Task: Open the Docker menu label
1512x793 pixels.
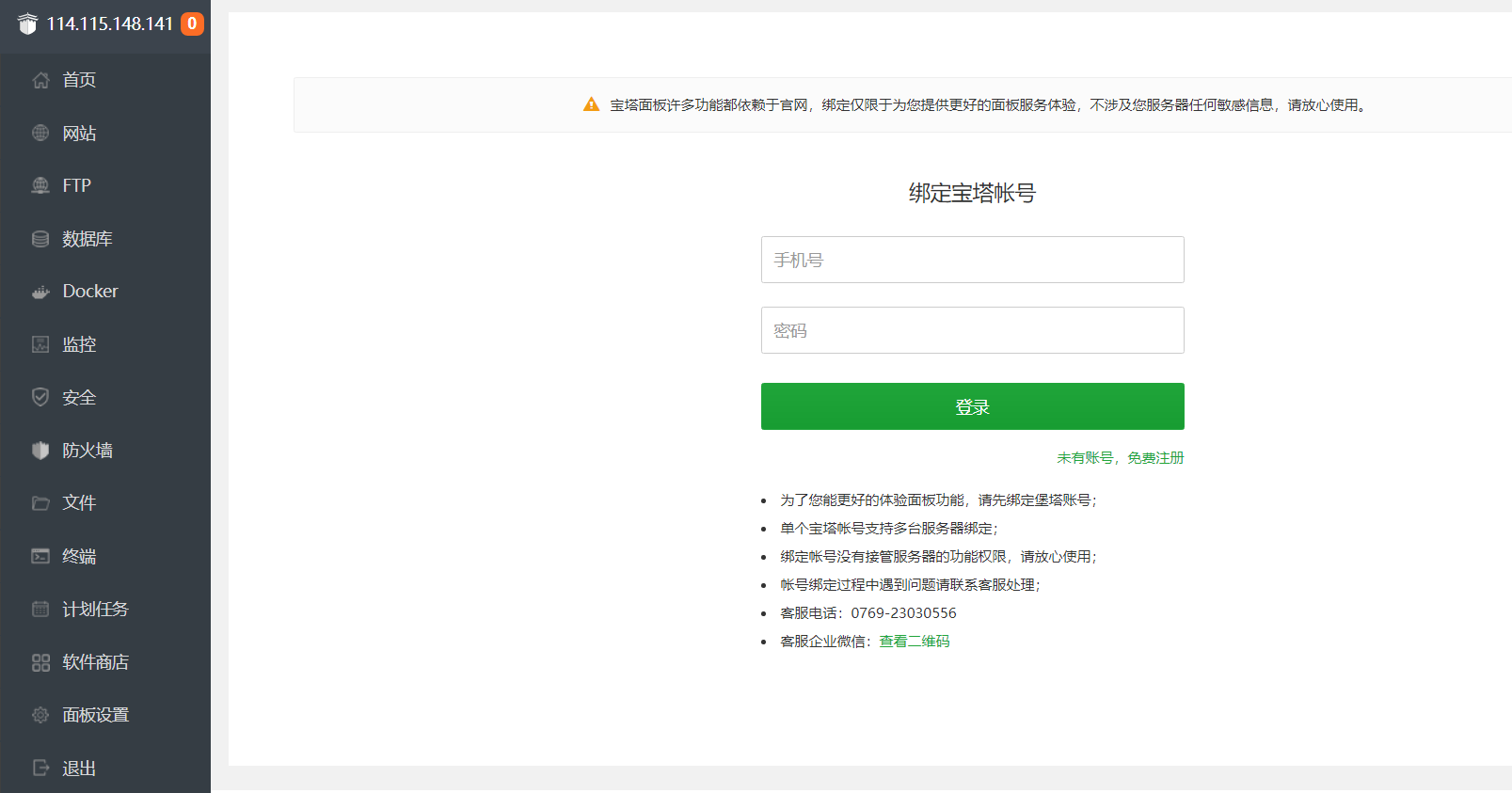Action: (x=90, y=292)
